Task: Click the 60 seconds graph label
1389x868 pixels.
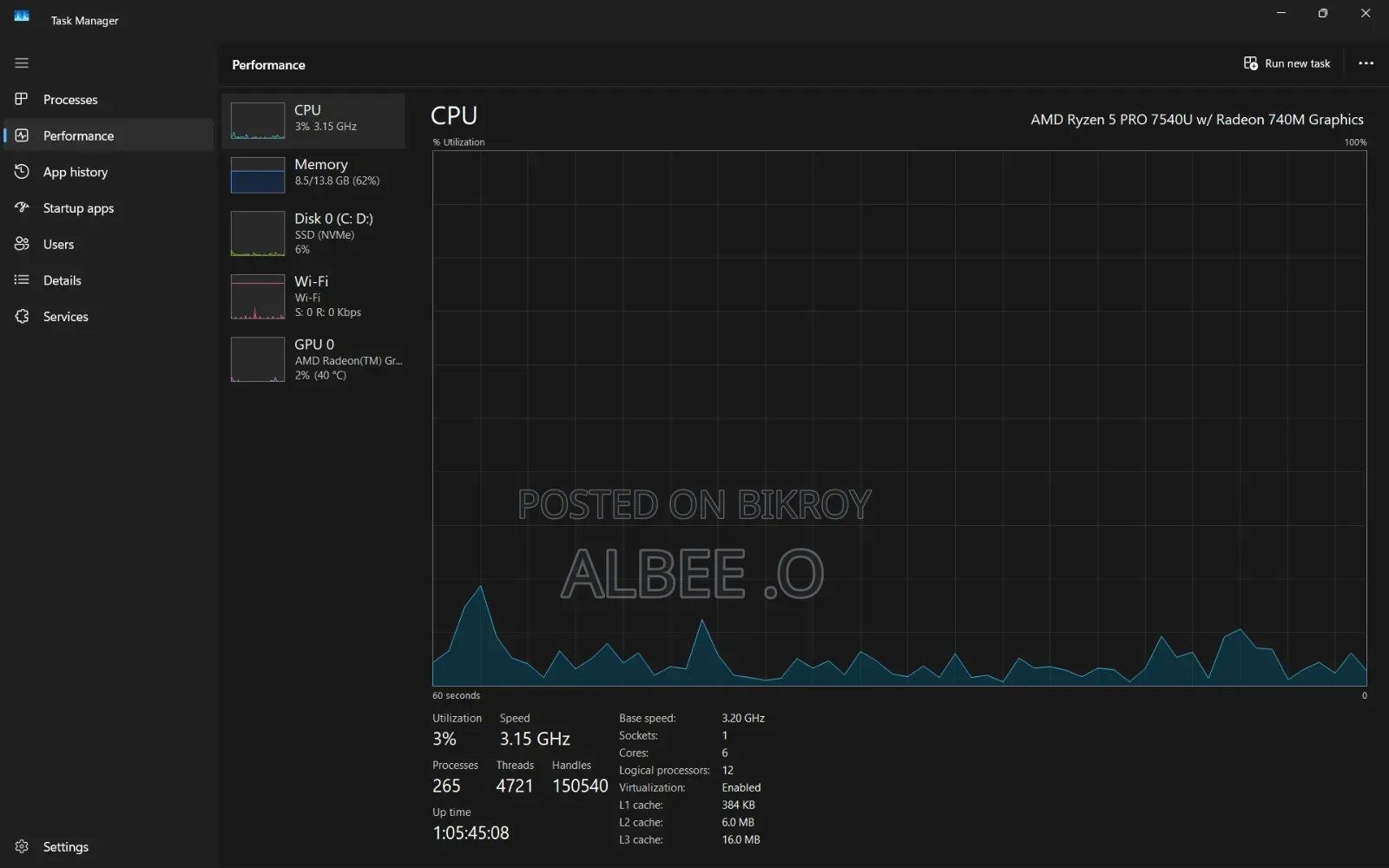Action: [x=457, y=695]
